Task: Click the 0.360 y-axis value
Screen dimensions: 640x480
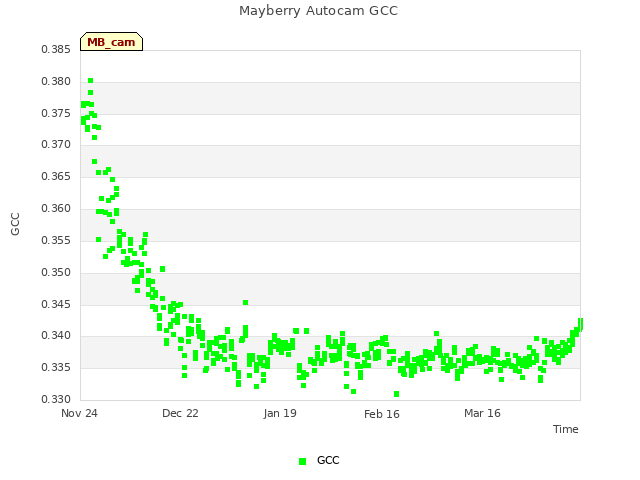Action: (56, 209)
